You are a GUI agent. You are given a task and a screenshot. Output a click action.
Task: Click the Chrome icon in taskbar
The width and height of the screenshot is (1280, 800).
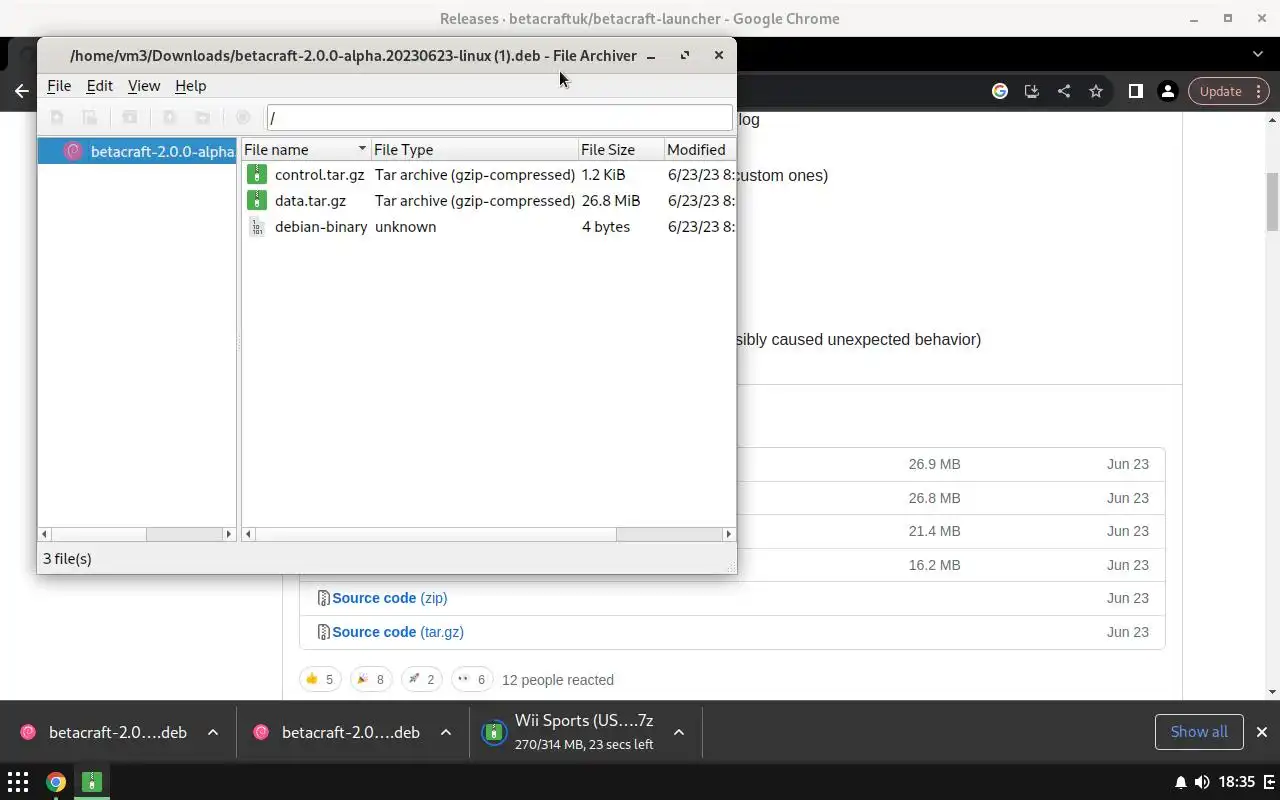56,782
